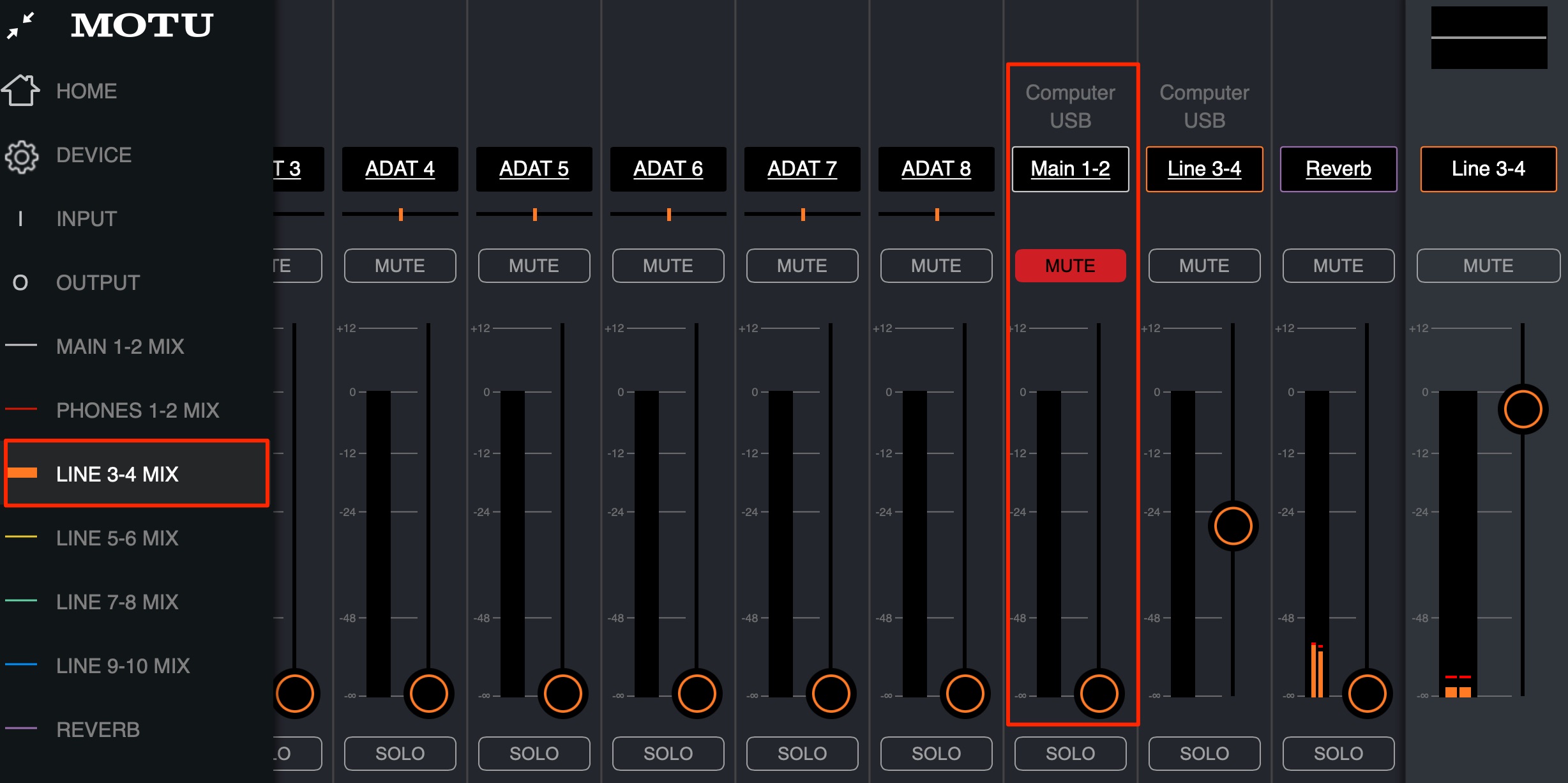Click the Line 3-4 master strip label

[1488, 169]
